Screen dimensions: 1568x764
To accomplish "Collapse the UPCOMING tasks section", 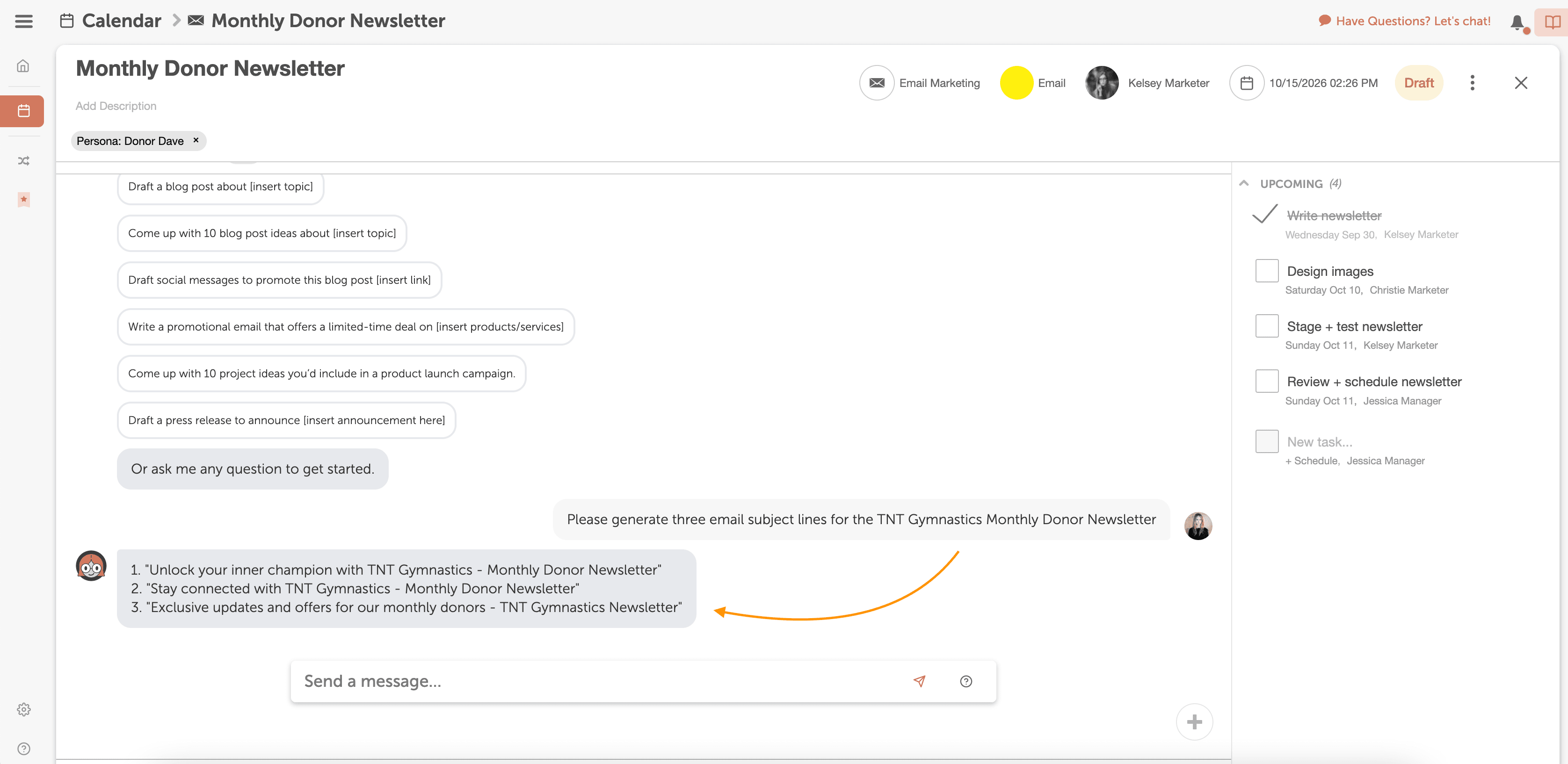I will pos(1244,184).
